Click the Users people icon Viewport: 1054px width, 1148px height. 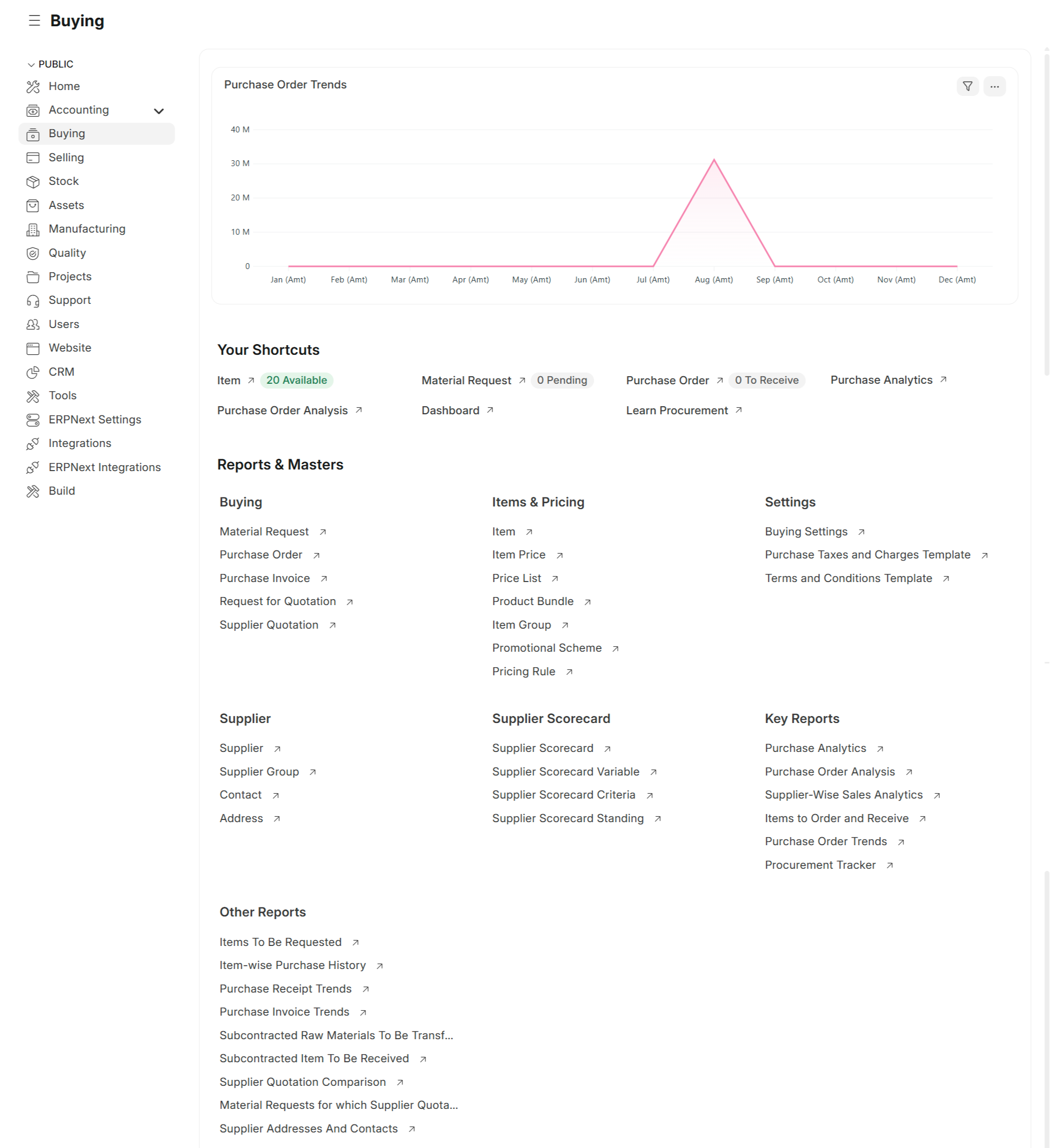click(33, 324)
